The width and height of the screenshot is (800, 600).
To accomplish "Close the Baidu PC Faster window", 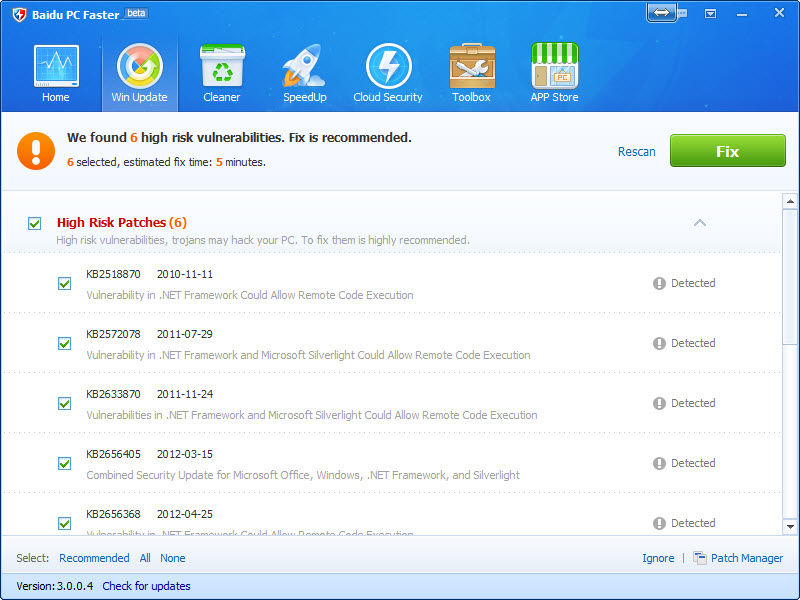I will click(x=779, y=13).
